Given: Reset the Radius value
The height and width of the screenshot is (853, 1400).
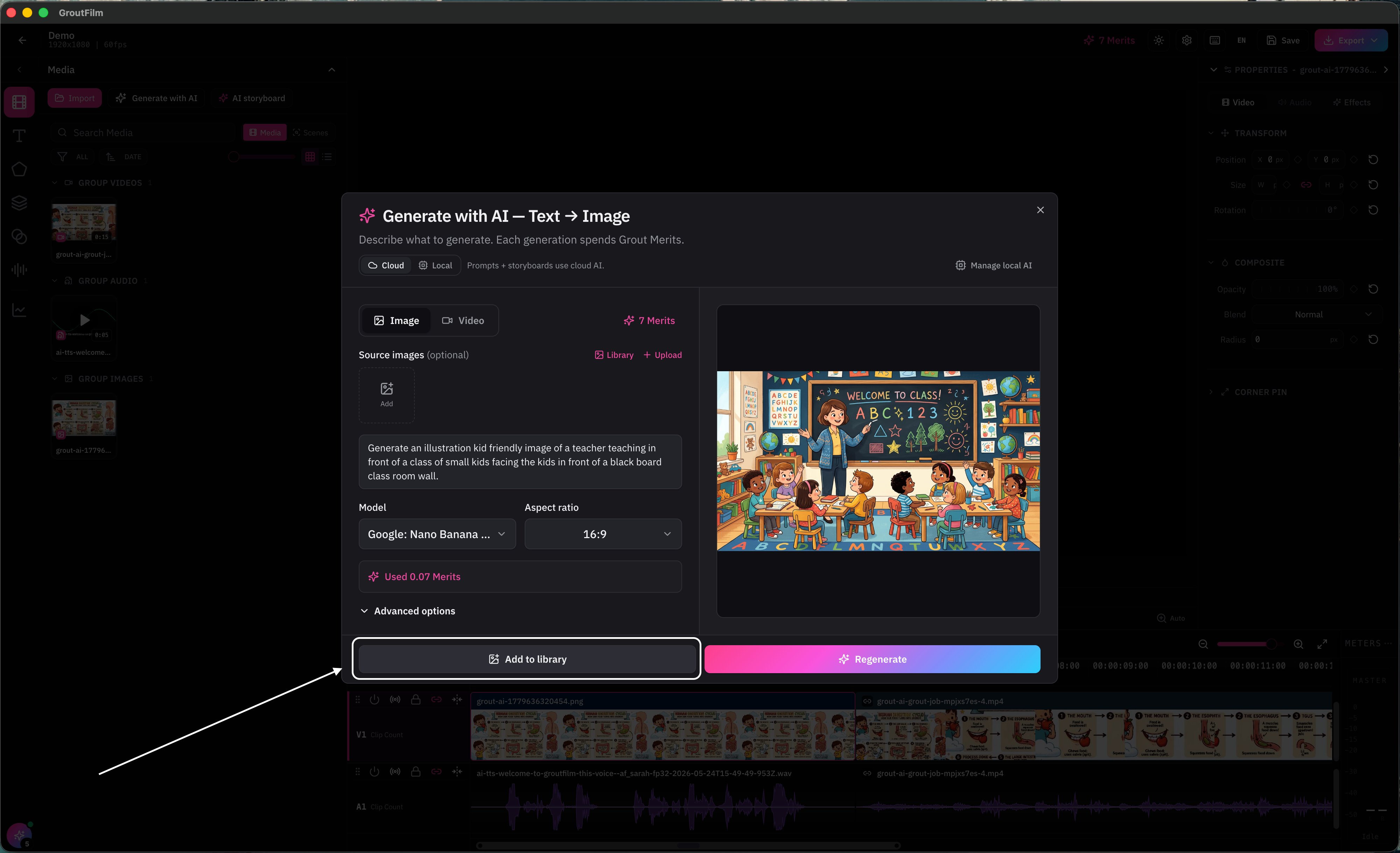Looking at the screenshot, I should (x=1373, y=340).
